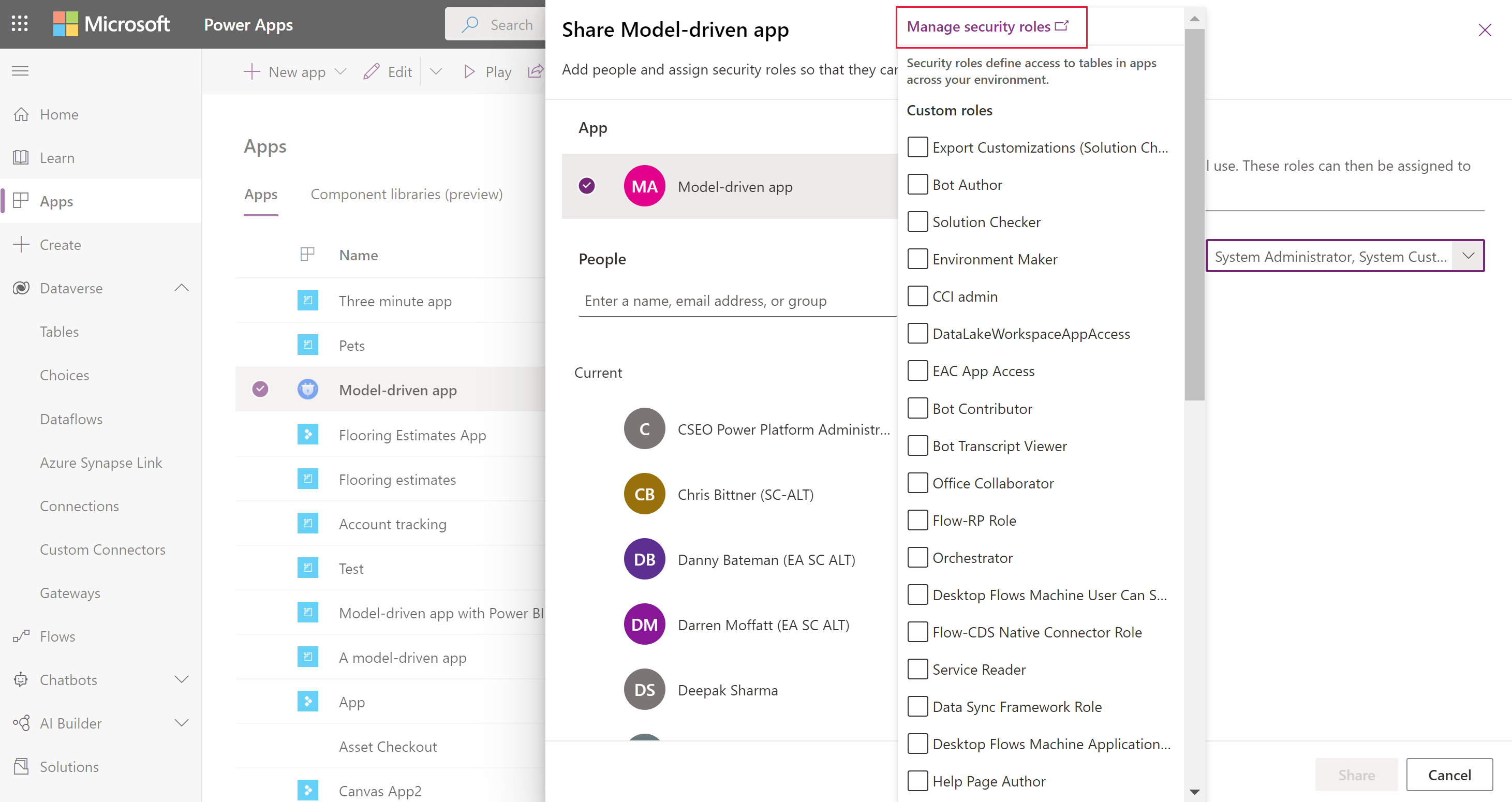Check the Bot Author role checkbox
Viewport: 1512px width, 802px height.
coord(917,184)
